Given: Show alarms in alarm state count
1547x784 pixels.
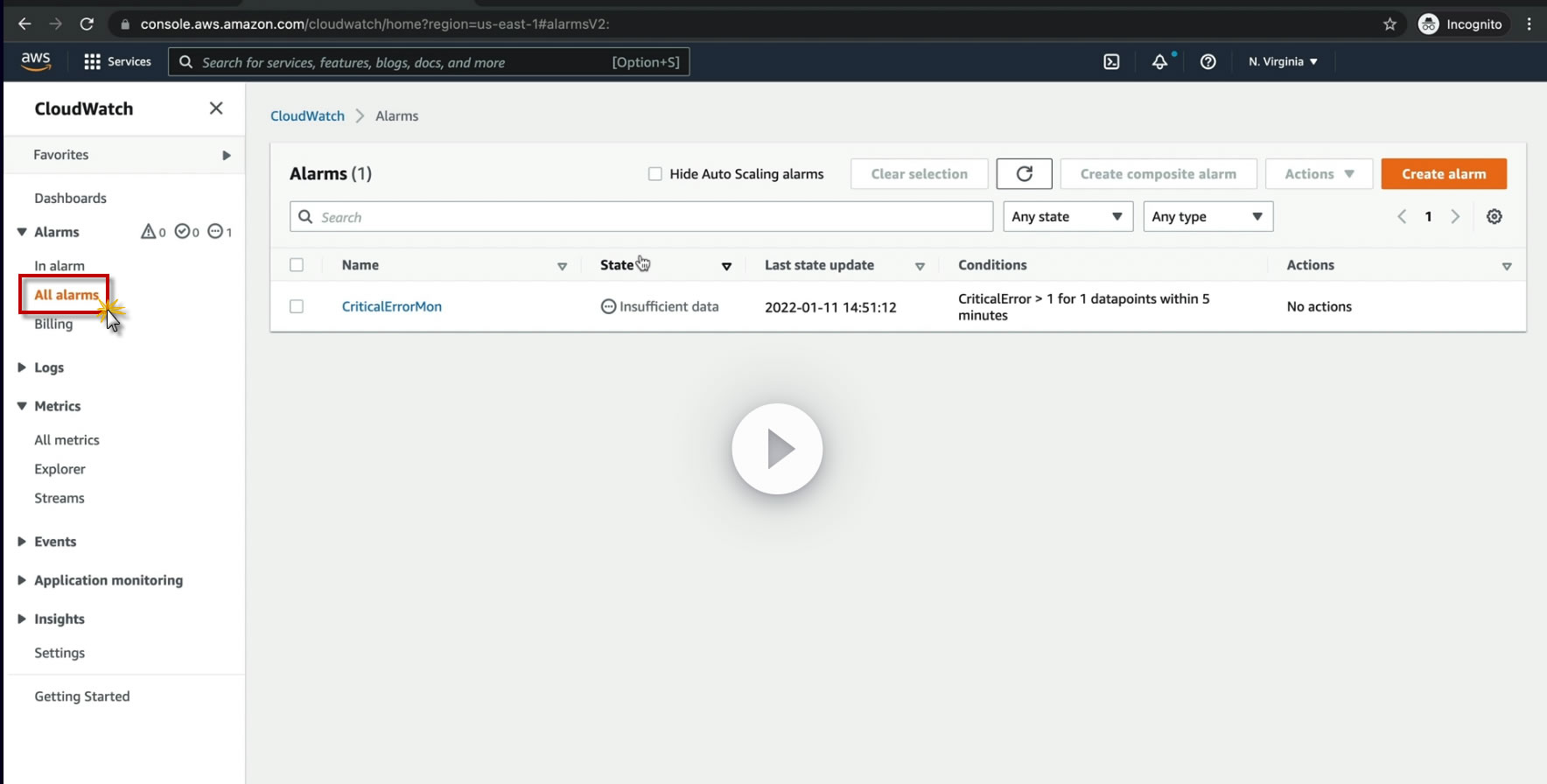Looking at the screenshot, I should tap(153, 232).
